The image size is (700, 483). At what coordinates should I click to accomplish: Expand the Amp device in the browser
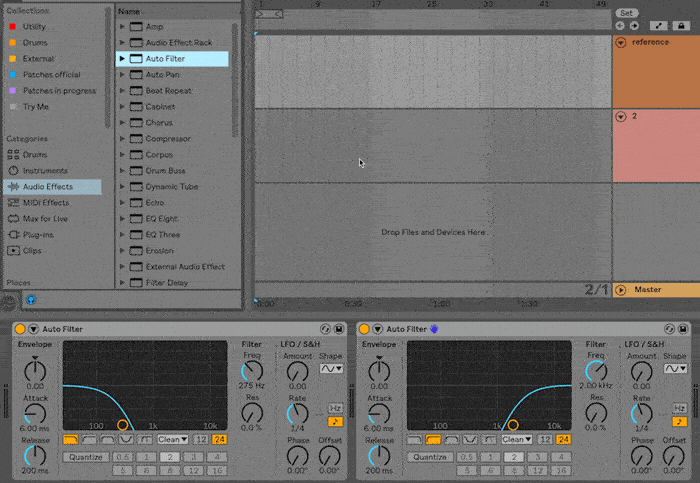(122, 27)
